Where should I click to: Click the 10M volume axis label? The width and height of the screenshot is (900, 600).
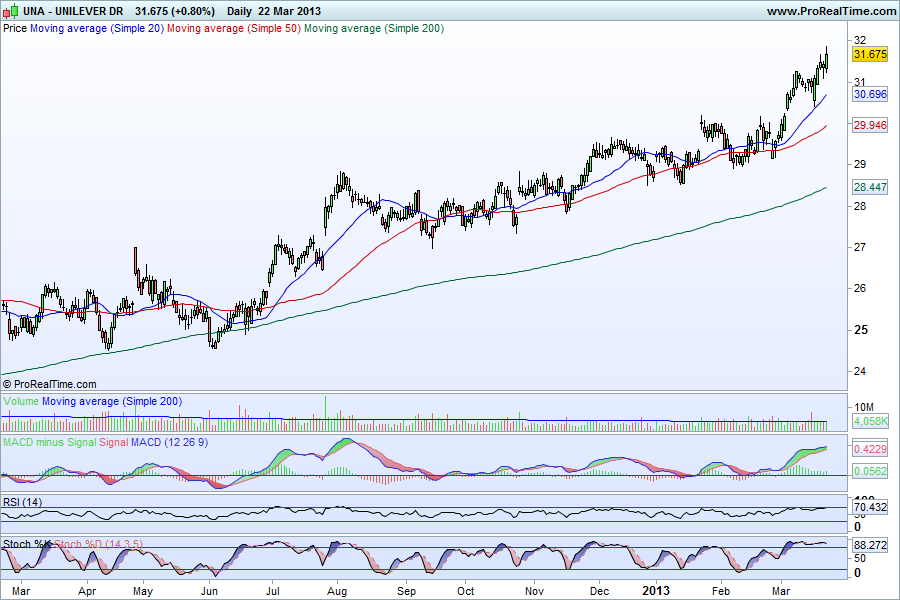(864, 407)
